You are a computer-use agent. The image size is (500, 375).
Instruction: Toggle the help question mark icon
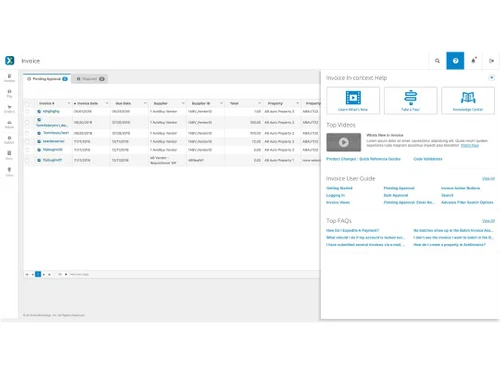[455, 61]
